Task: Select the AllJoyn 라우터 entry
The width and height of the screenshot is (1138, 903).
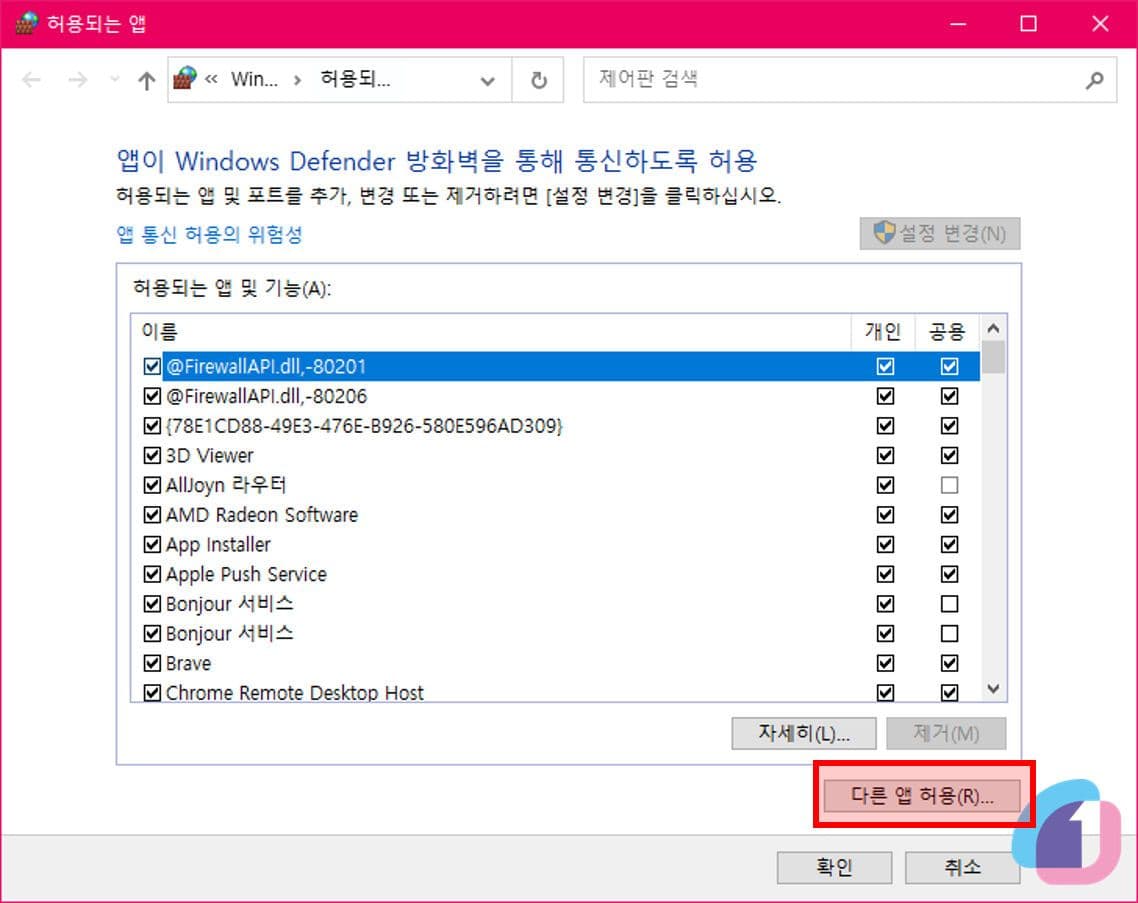Action: coord(226,485)
